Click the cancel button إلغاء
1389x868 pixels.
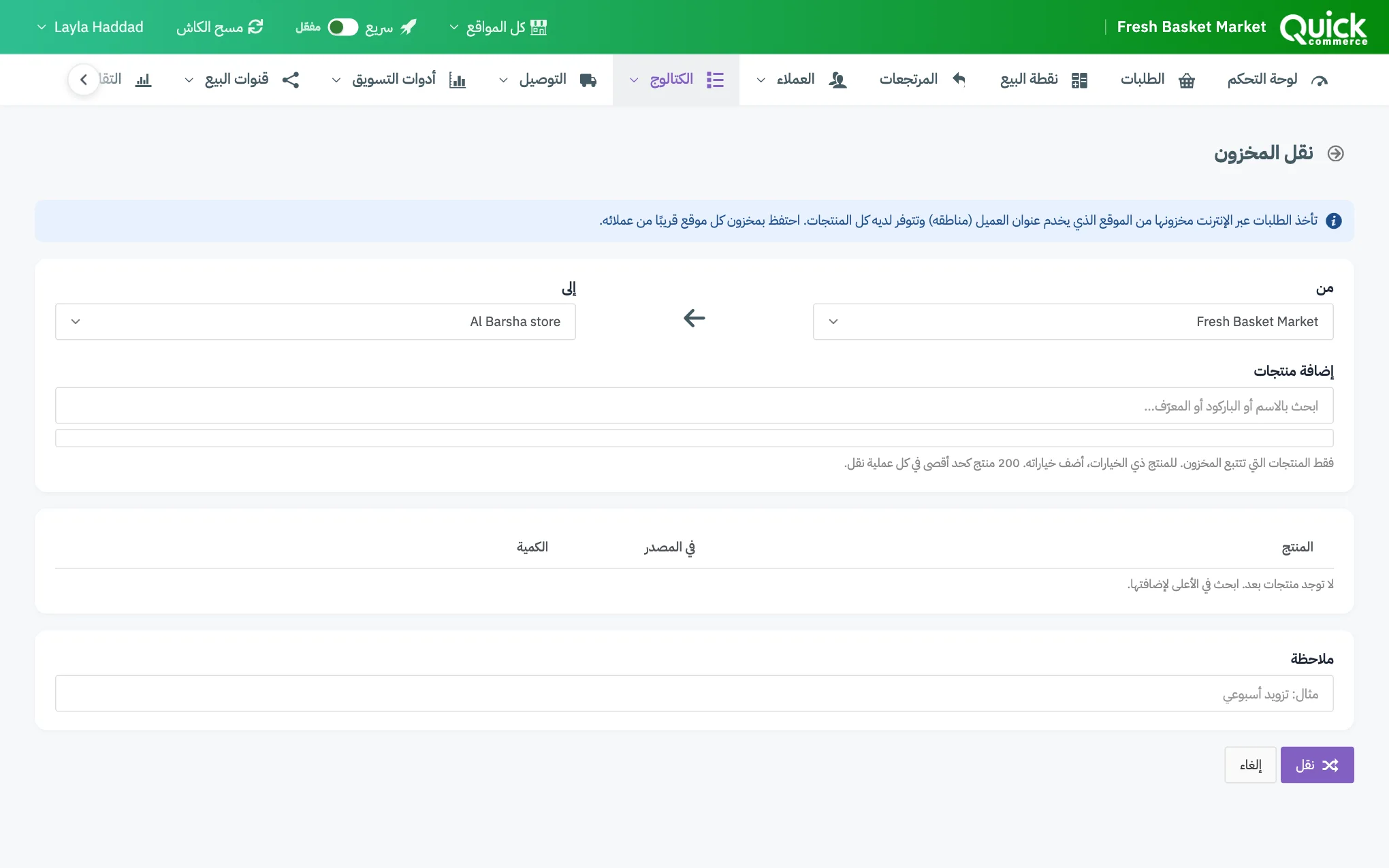tap(1250, 765)
